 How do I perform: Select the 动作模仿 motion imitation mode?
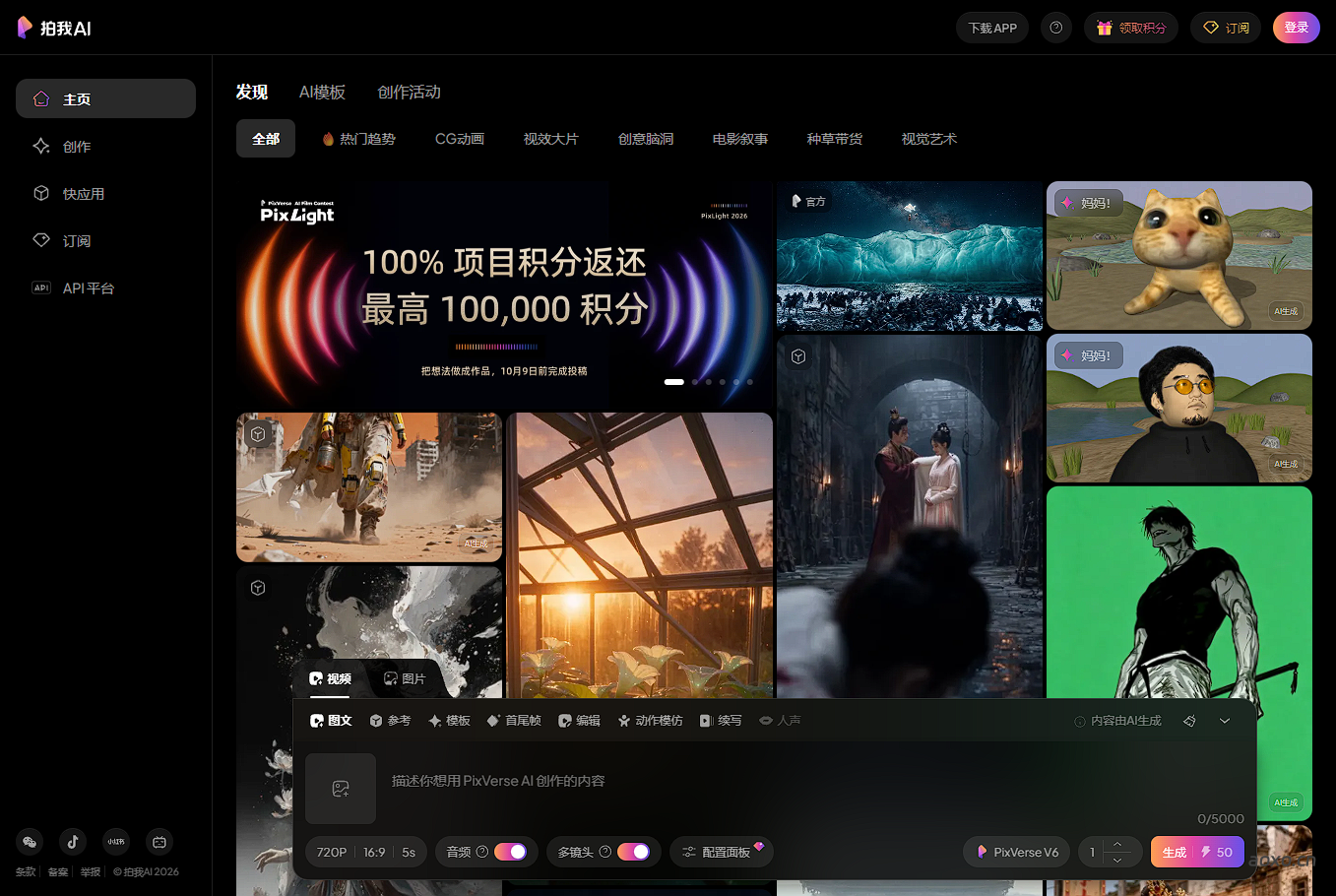click(650, 721)
